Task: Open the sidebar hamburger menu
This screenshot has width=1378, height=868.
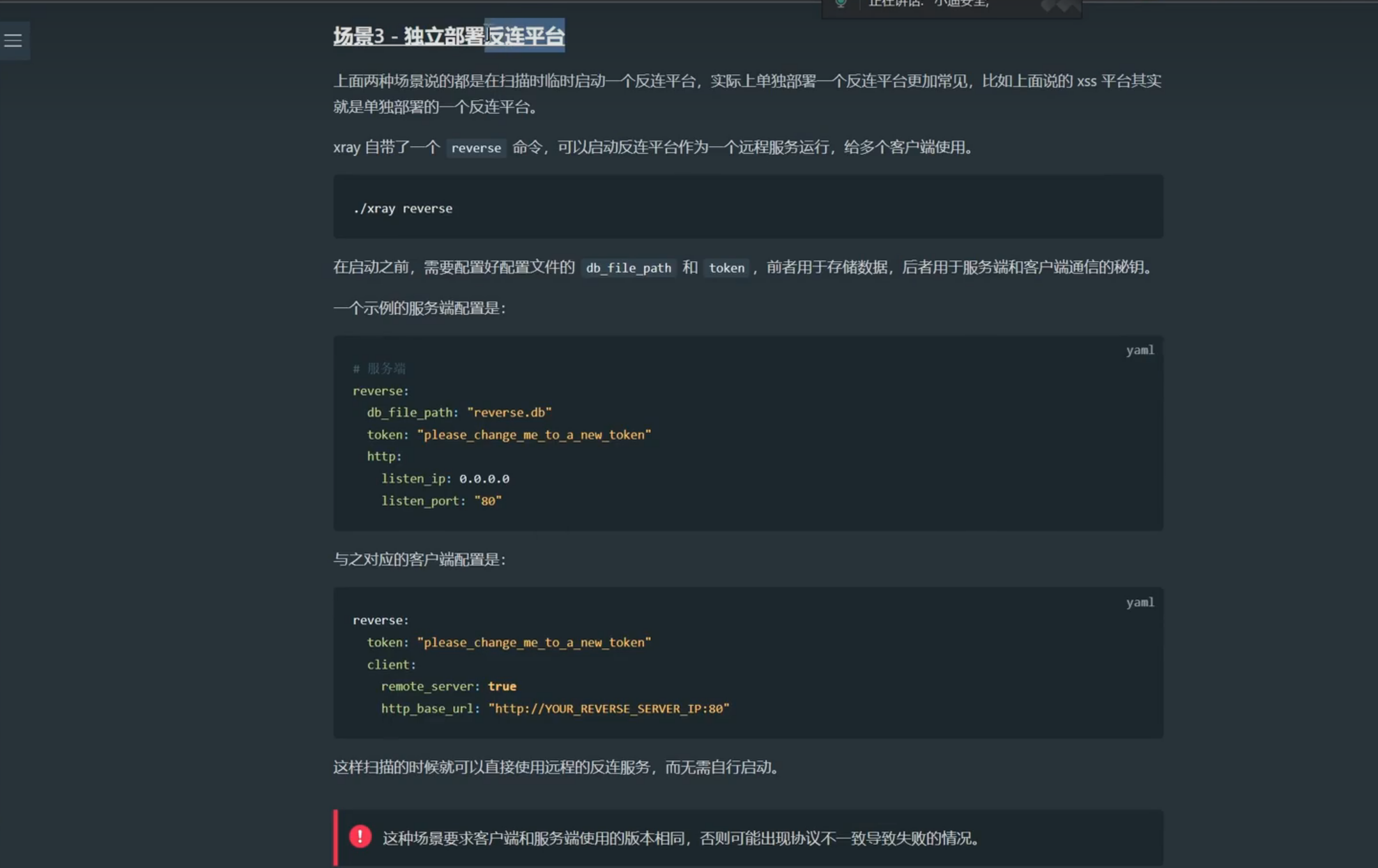Action: click(13, 40)
